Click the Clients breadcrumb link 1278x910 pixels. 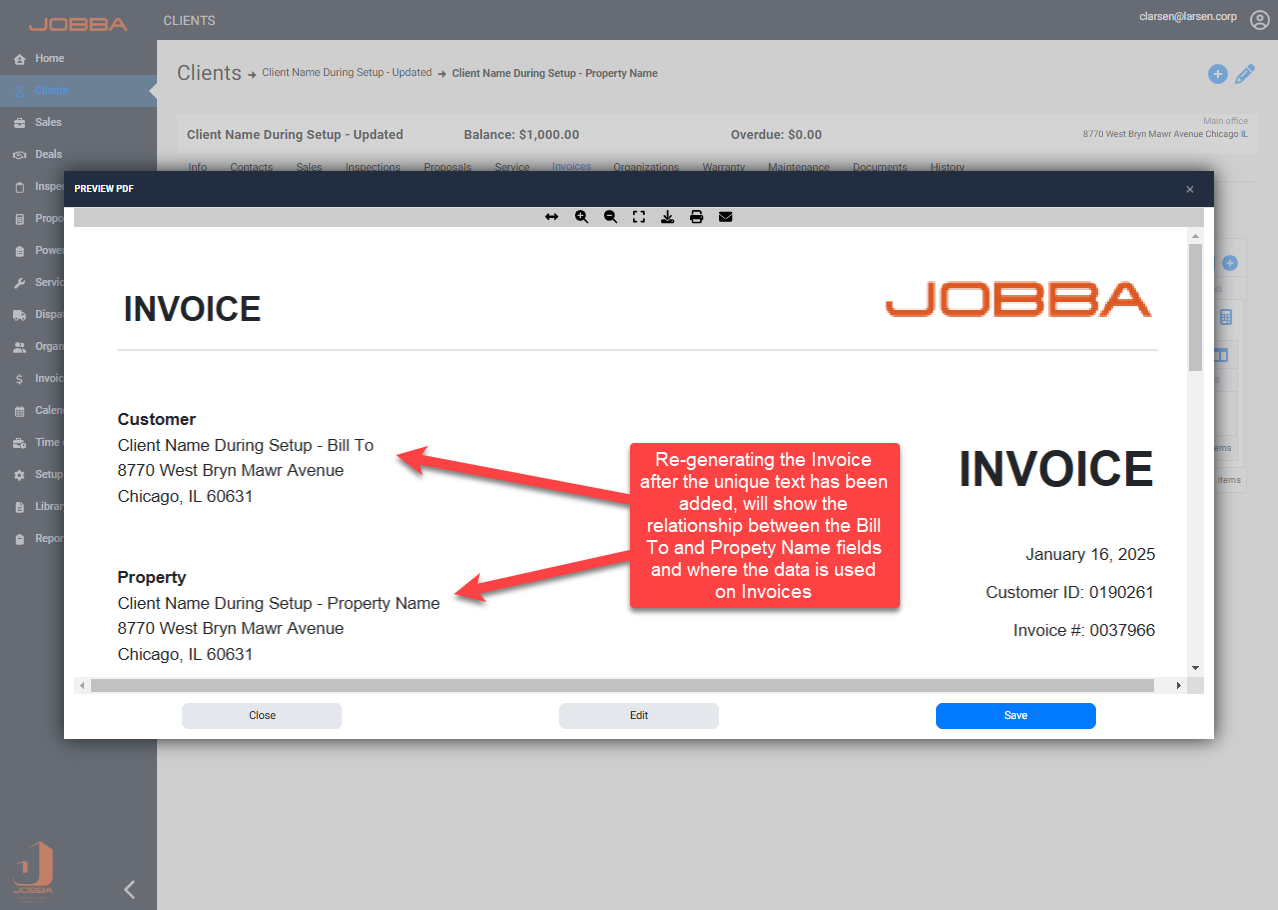tap(209, 73)
